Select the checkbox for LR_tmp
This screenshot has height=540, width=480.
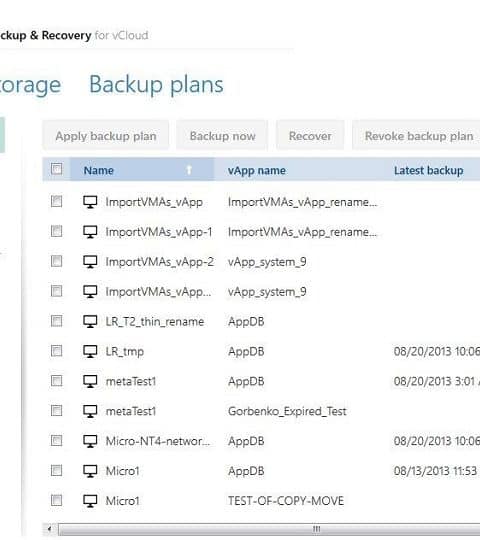coord(56,351)
